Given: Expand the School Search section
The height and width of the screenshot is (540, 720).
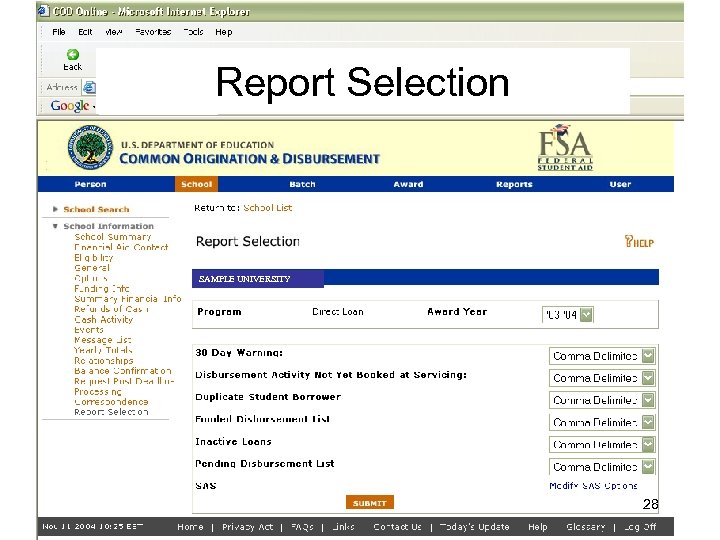Looking at the screenshot, I should coord(96,209).
